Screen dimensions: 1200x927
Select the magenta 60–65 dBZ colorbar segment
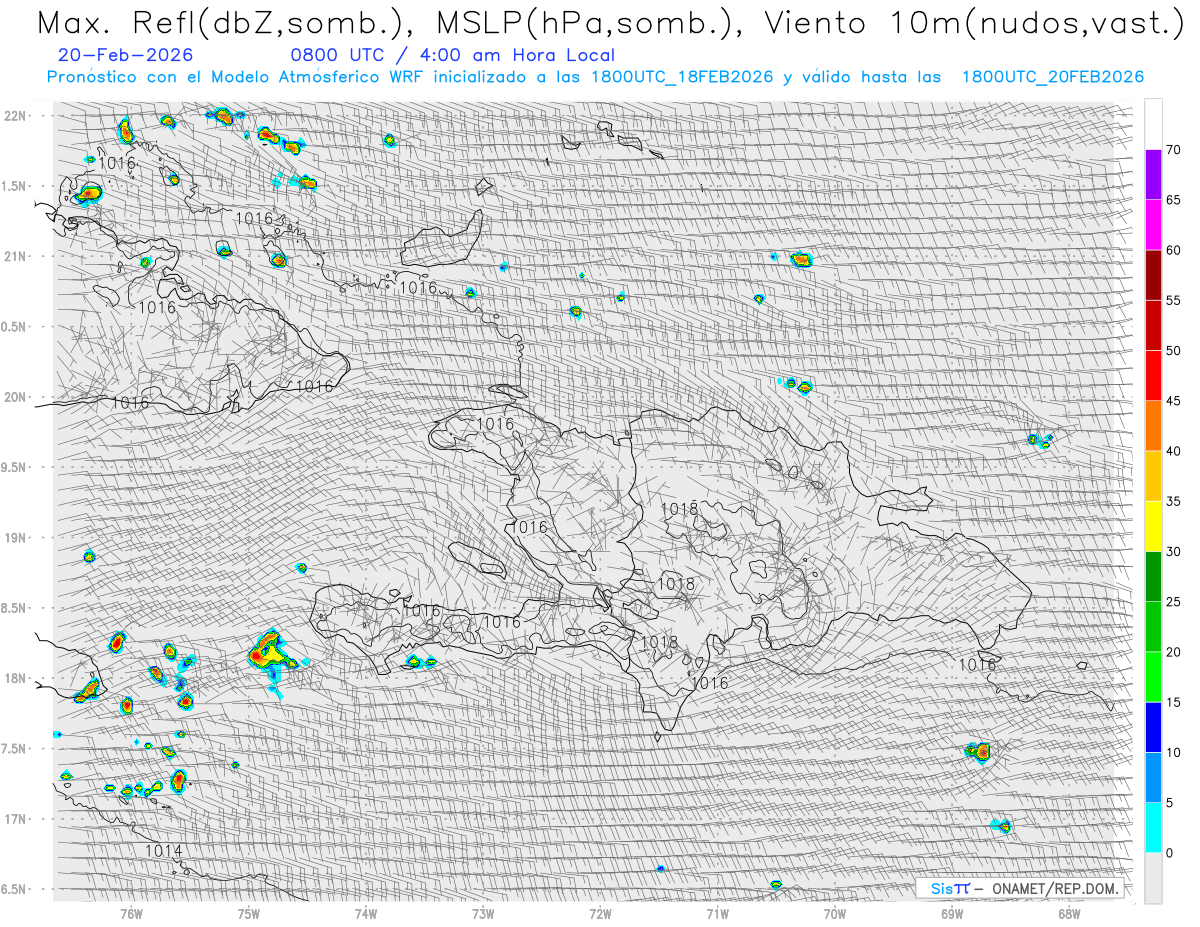coord(1153,226)
